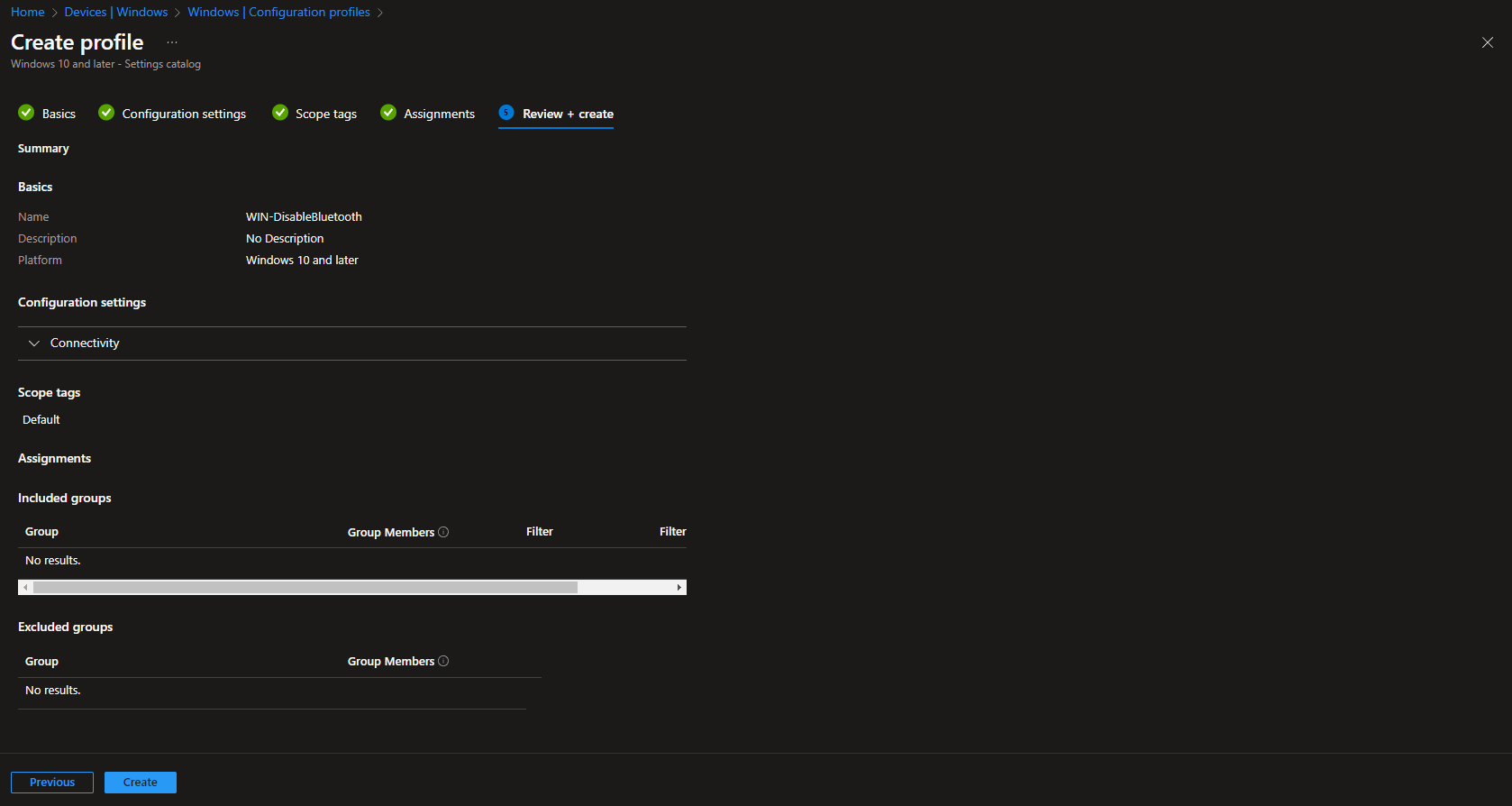Click the Previous button
The width and height of the screenshot is (1512, 806).
(x=52, y=783)
